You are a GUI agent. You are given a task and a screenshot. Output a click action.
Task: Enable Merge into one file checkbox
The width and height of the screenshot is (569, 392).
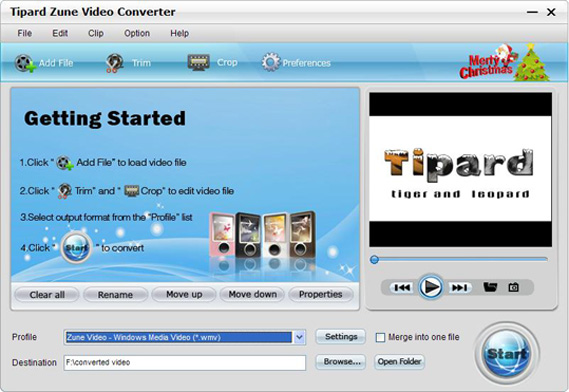380,338
